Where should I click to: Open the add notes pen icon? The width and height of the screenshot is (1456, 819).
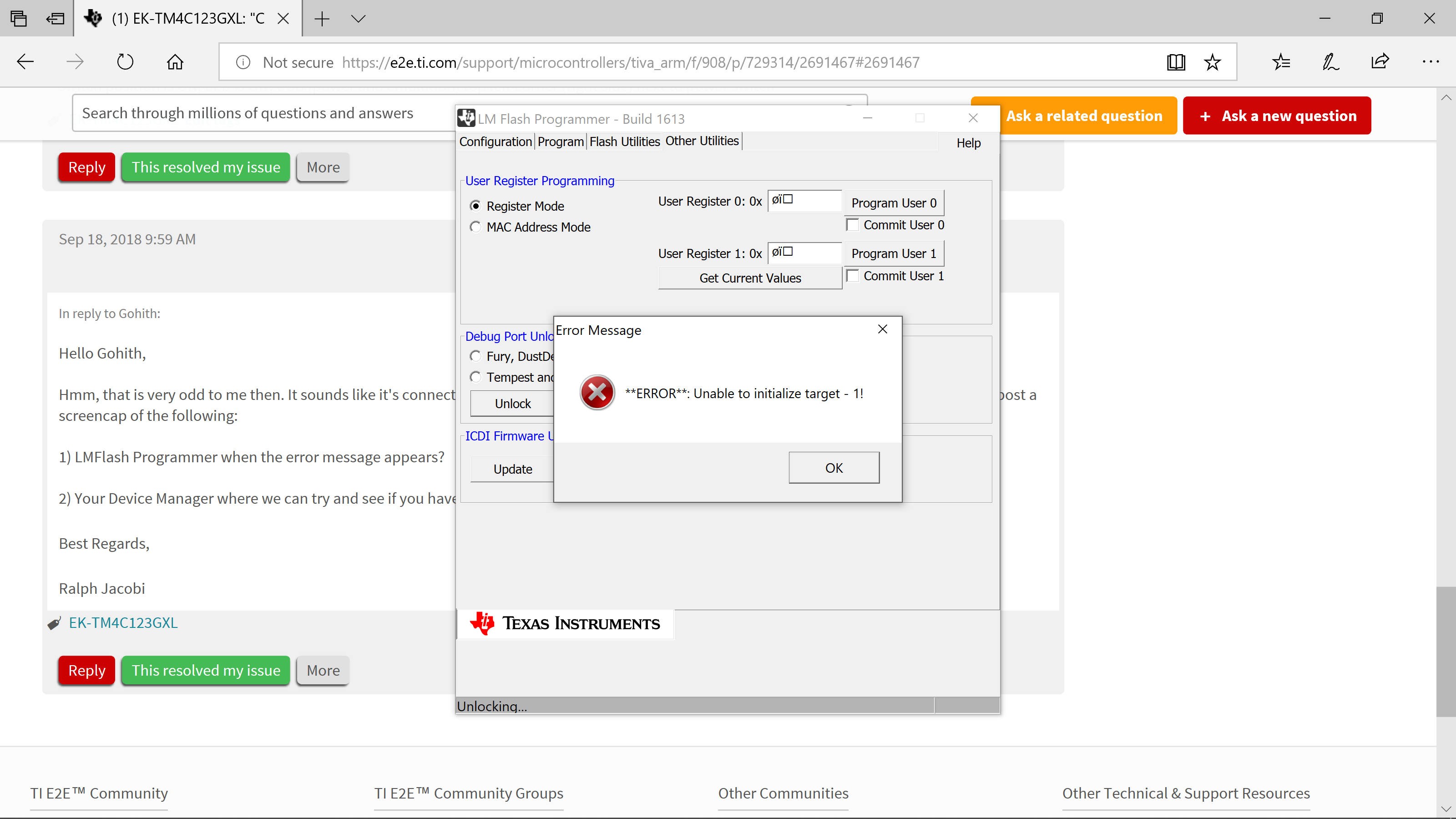[1330, 61]
